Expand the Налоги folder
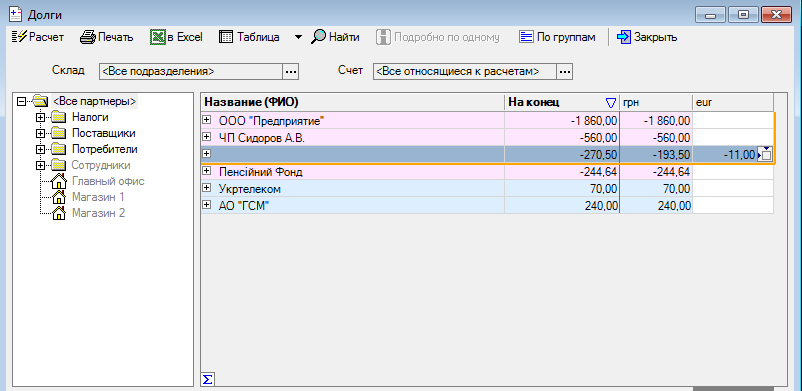The height and width of the screenshot is (391, 802). click(41, 118)
